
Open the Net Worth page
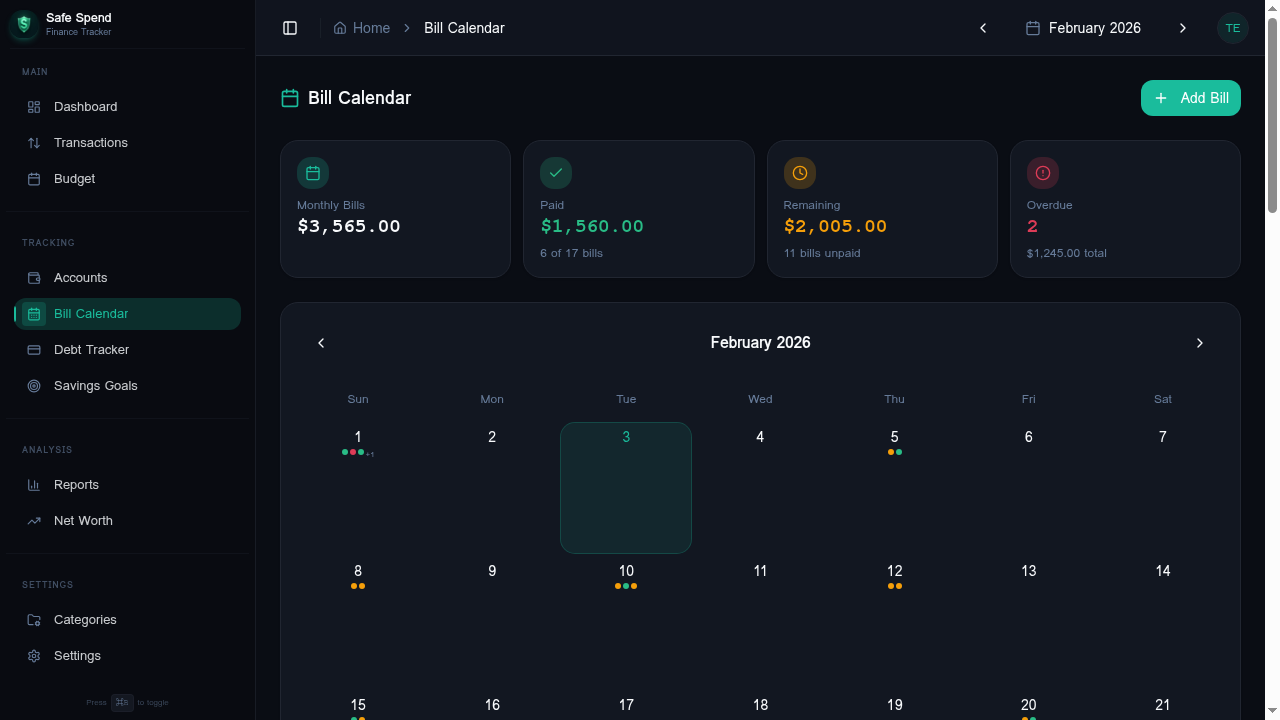83,520
